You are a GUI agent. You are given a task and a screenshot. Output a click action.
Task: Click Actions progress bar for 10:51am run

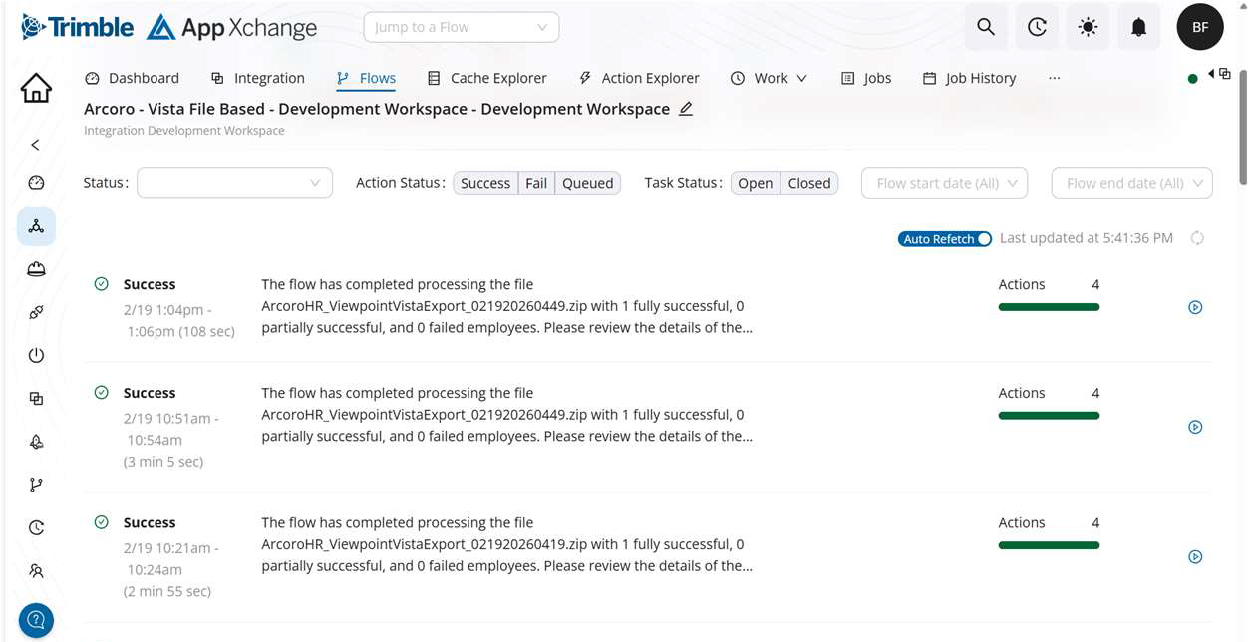[1049, 416]
